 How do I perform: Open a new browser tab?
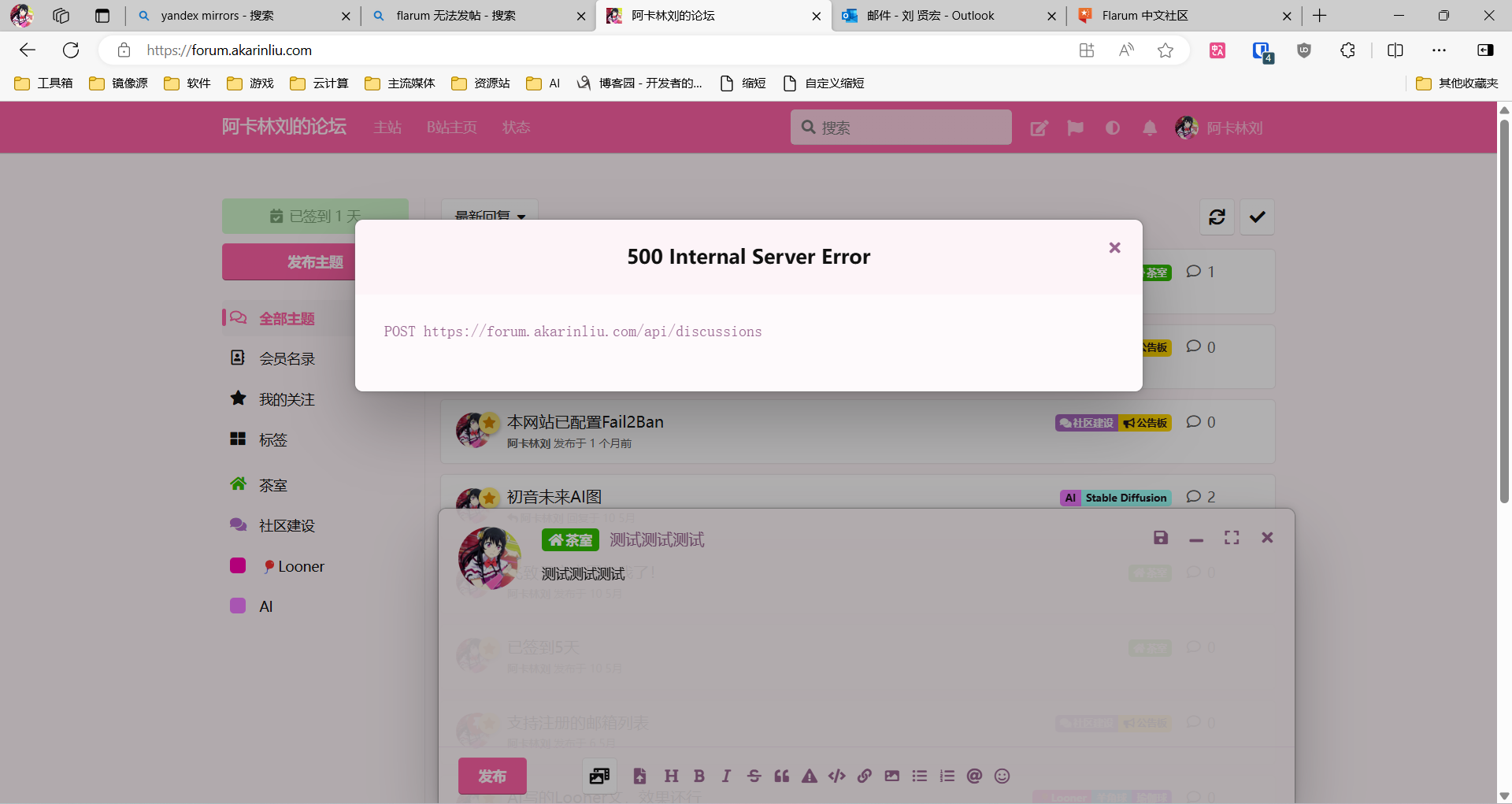pos(1320,16)
